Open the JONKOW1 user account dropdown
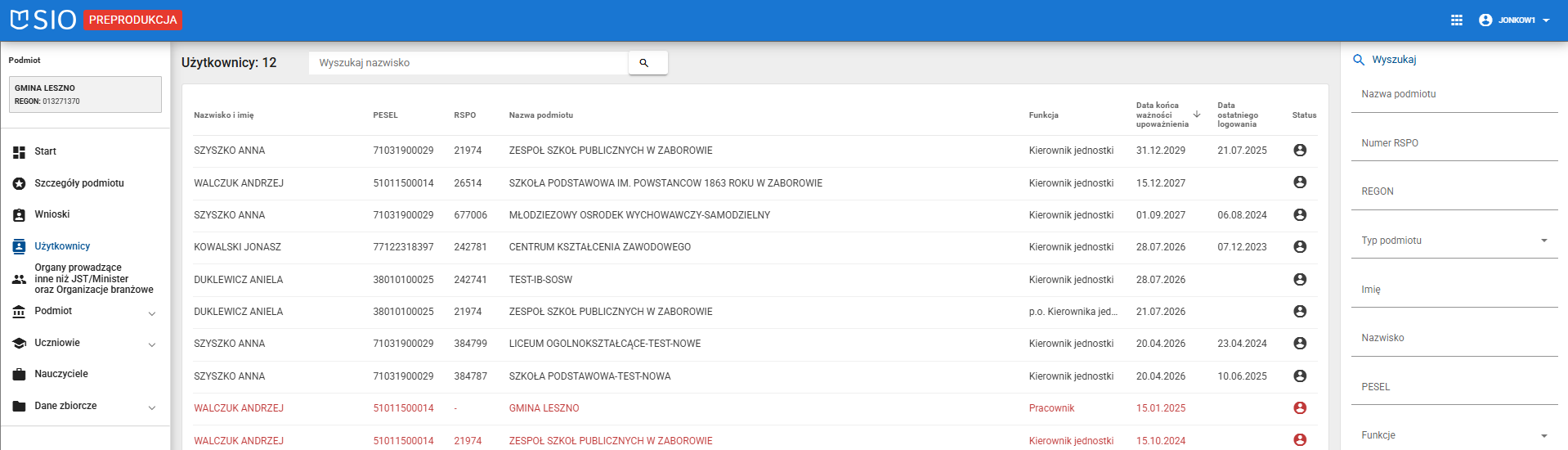1568x450 pixels. [1515, 20]
